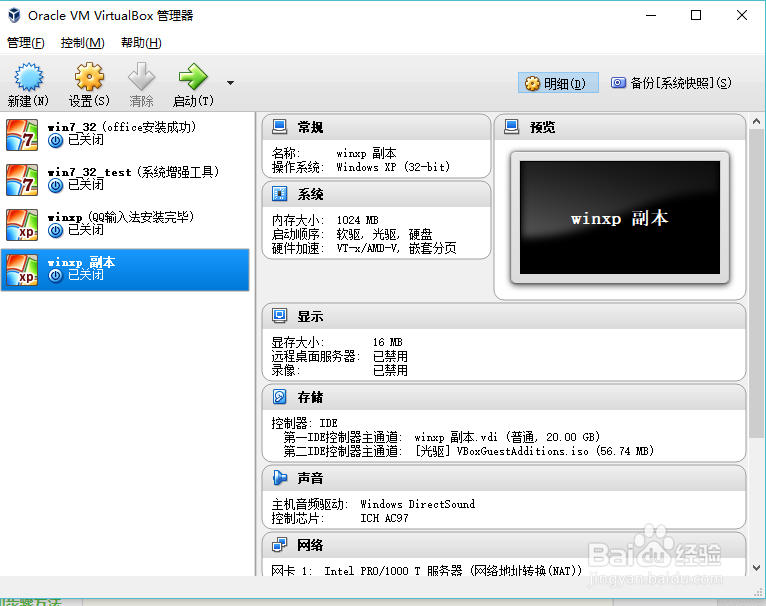Click the power-off state icon under winxp 副本
Screen dimensions: 766x606
click(x=56, y=276)
